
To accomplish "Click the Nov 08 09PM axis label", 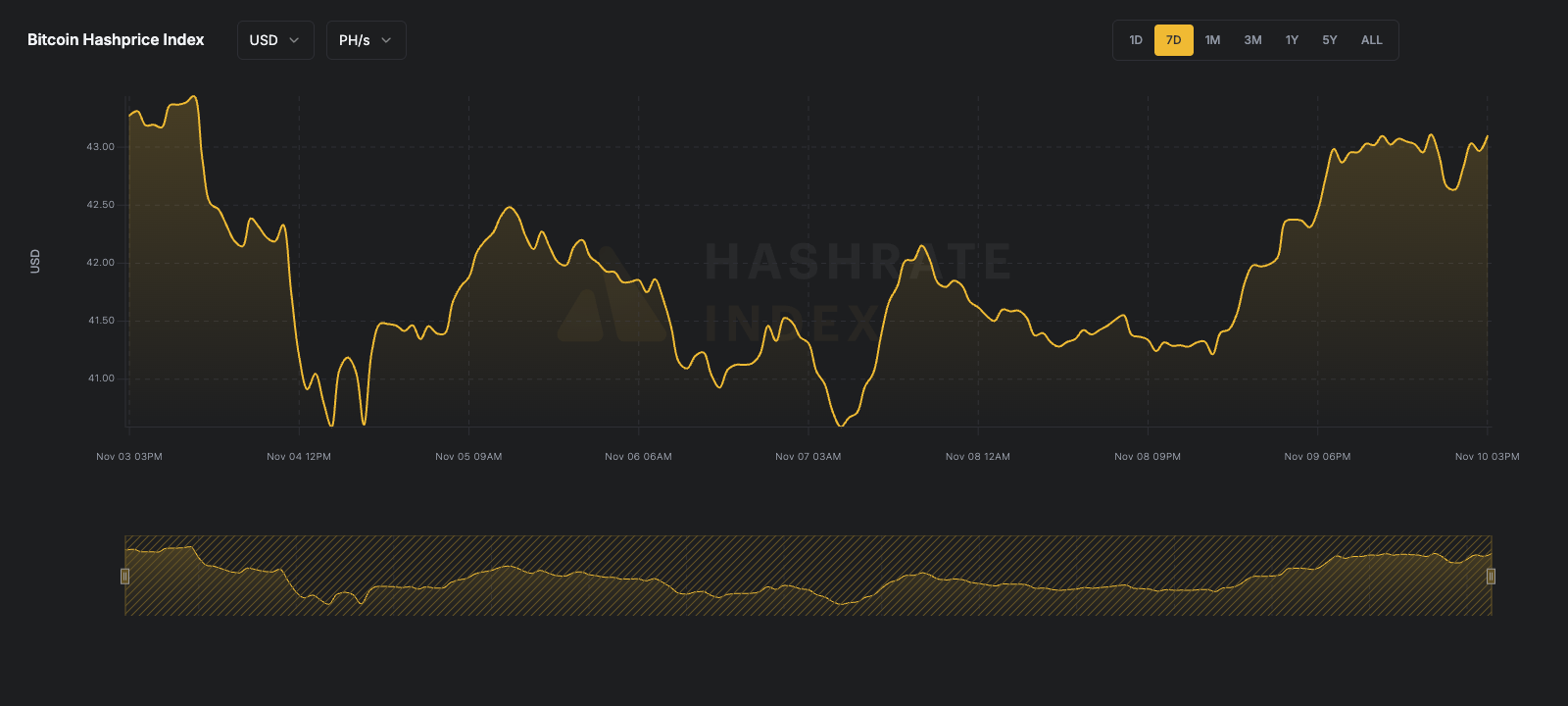I will 1148,457.
